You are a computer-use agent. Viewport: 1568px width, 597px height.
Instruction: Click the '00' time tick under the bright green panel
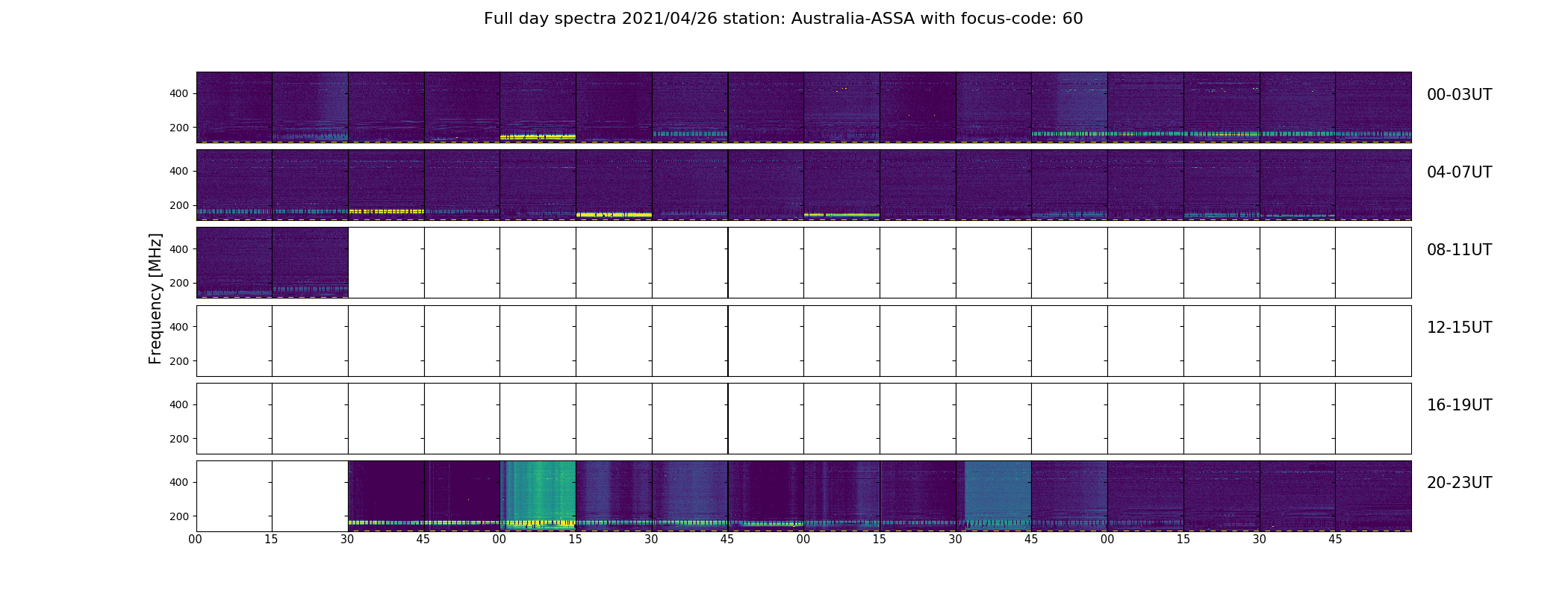pos(500,540)
